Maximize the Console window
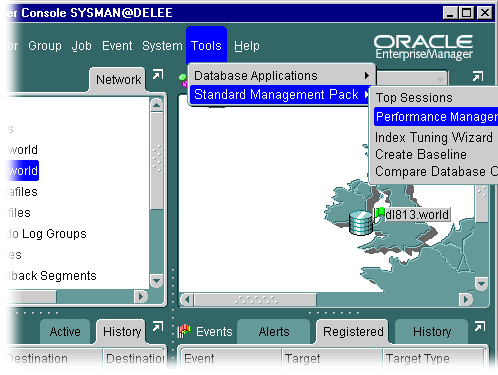The image size is (498, 375). point(466,13)
